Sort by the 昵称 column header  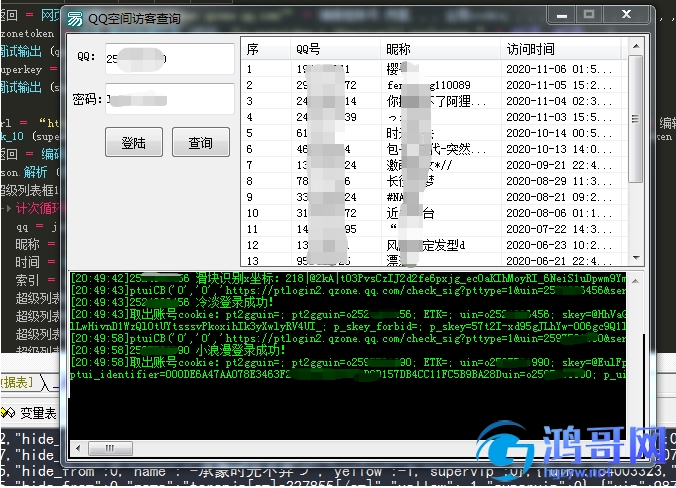pyautogui.click(x=441, y=49)
